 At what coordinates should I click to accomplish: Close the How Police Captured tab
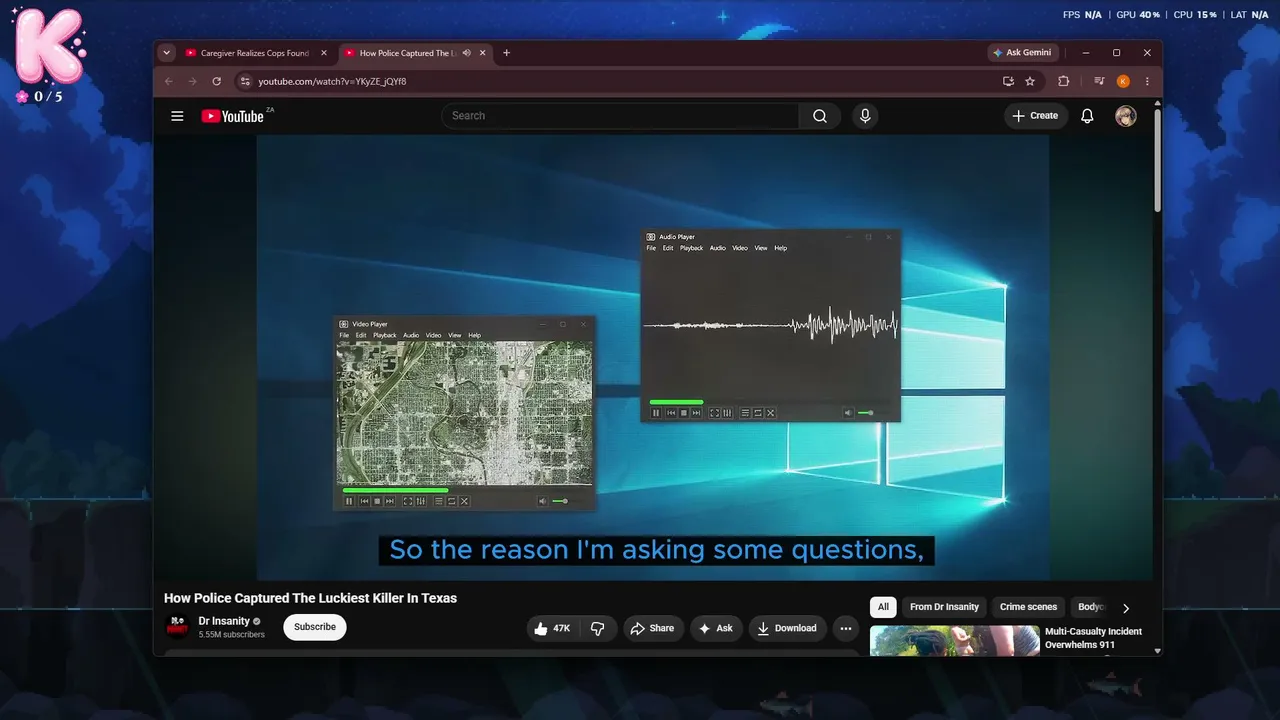[483, 53]
